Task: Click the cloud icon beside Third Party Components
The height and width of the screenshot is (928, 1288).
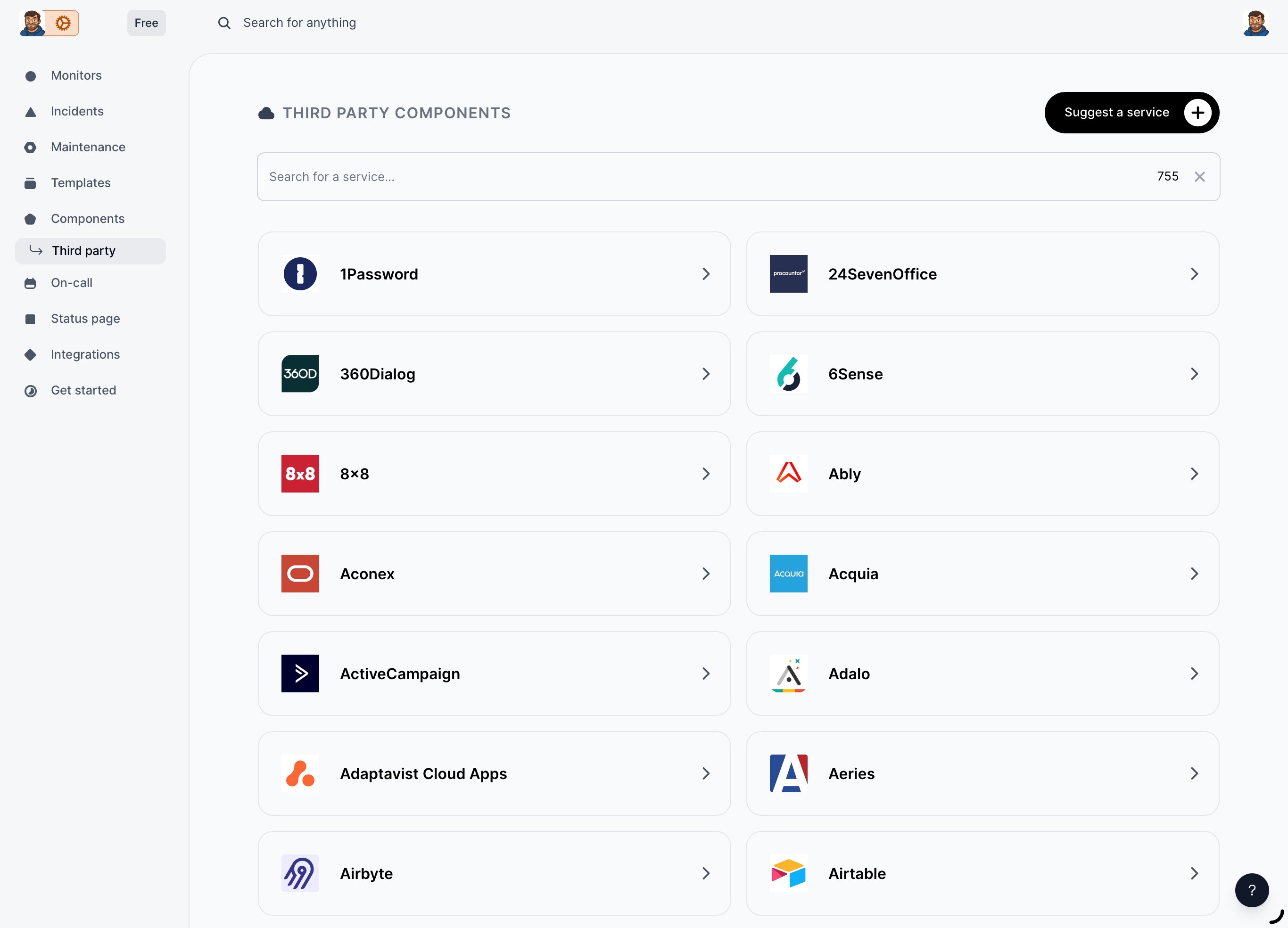Action: [266, 113]
